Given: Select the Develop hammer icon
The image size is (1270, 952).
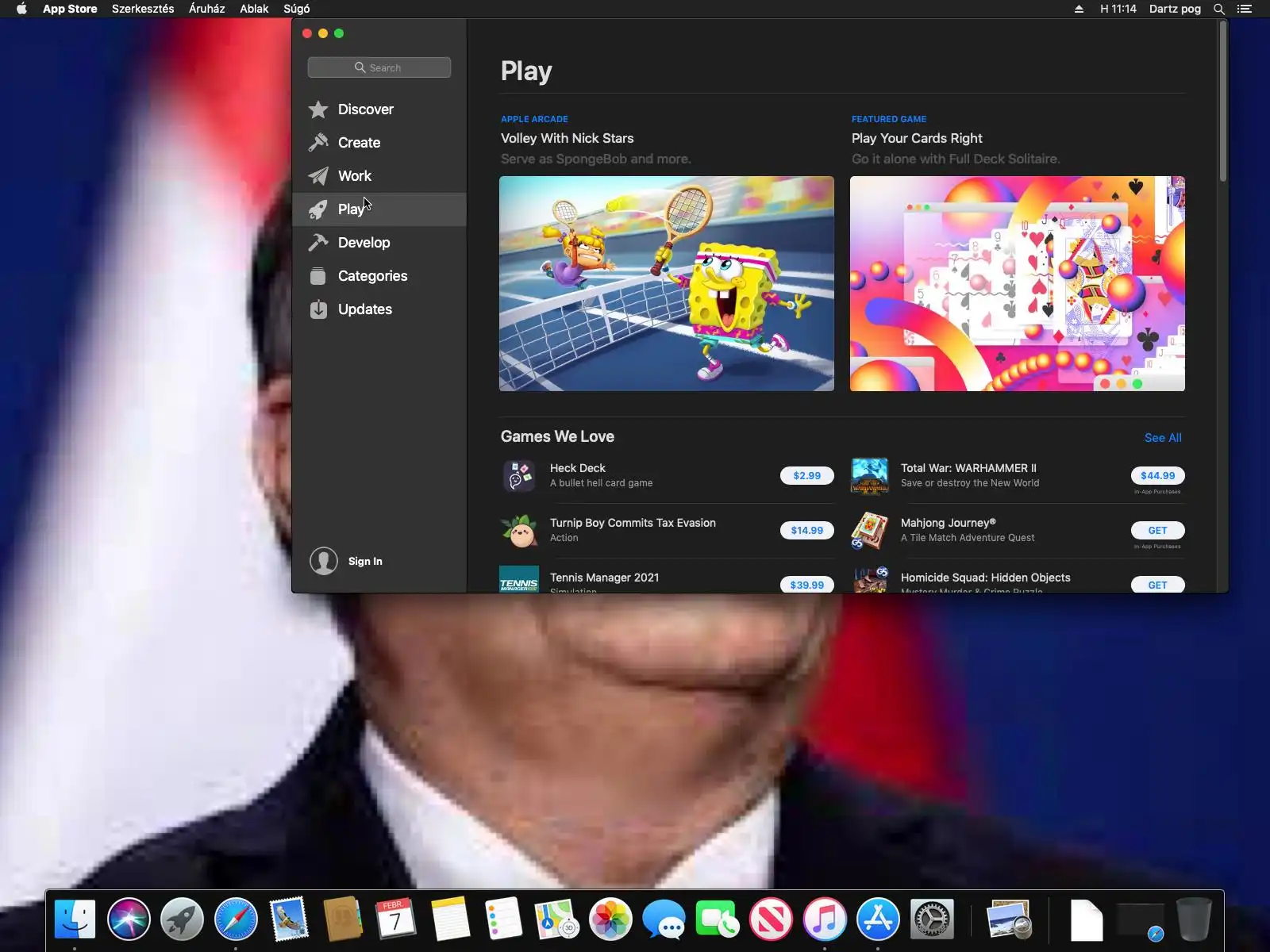Looking at the screenshot, I should tap(318, 243).
